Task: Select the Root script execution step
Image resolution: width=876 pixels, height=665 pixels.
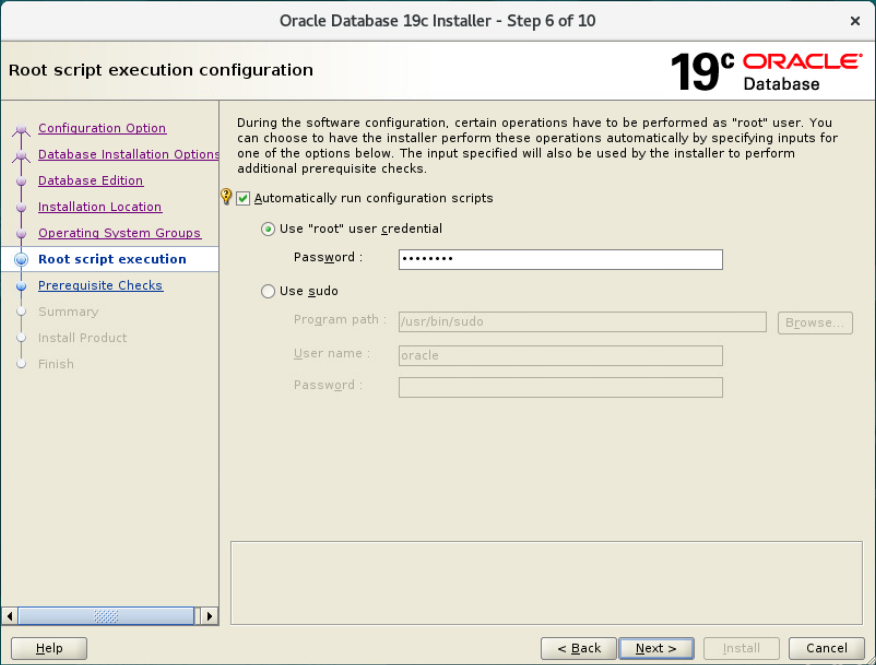Action: pyautogui.click(x=112, y=259)
